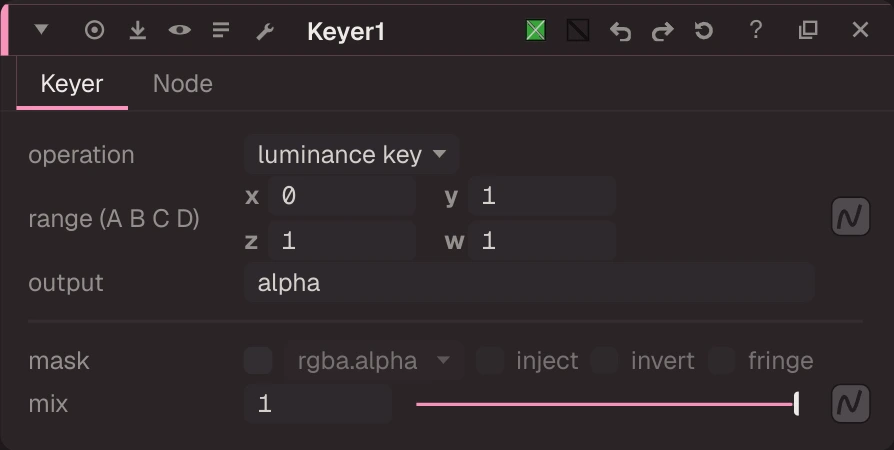Click the mask label
Image resolution: width=894 pixels, height=450 pixels.
click(x=59, y=360)
